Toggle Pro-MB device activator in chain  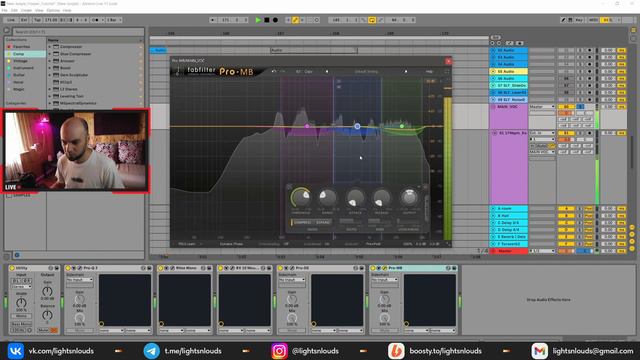point(373,268)
